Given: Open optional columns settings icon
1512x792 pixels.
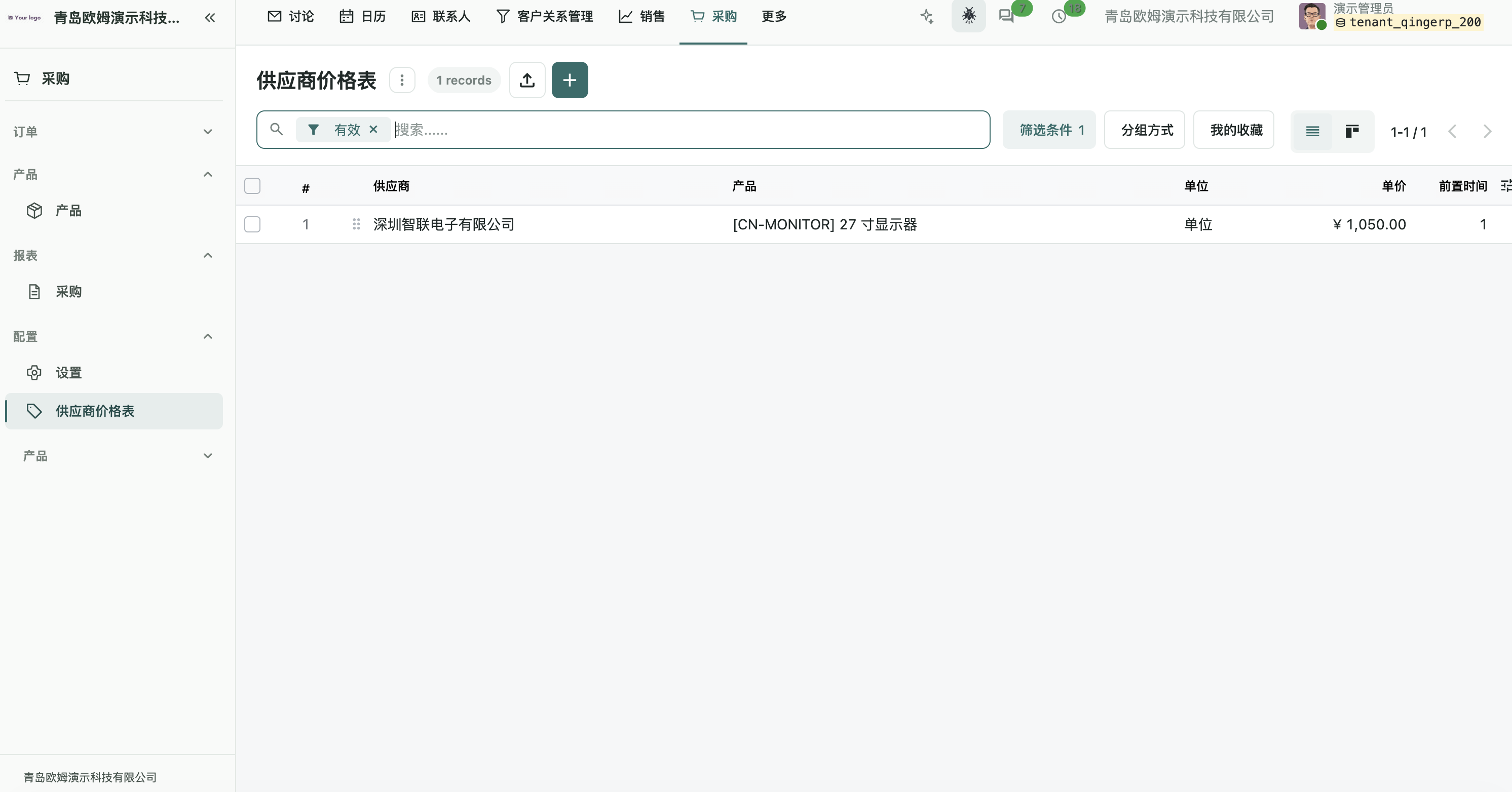Looking at the screenshot, I should click(x=1506, y=186).
